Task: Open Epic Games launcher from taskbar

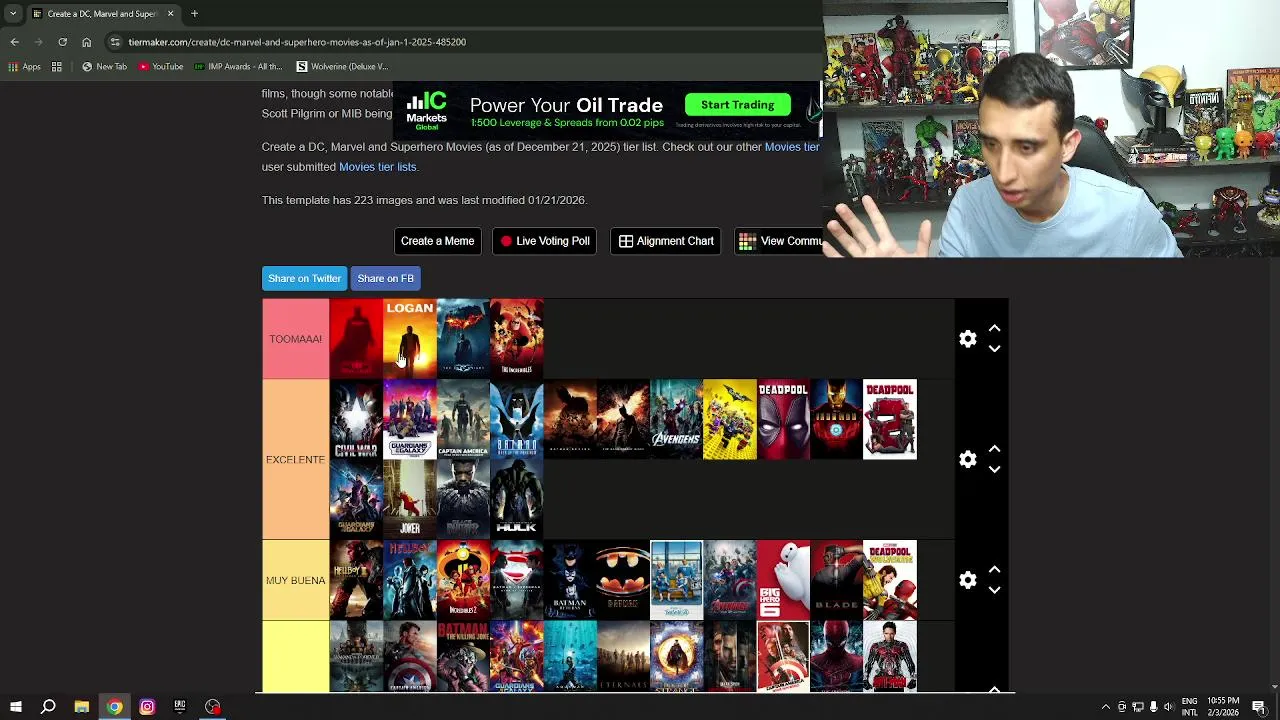Action: pos(180,707)
